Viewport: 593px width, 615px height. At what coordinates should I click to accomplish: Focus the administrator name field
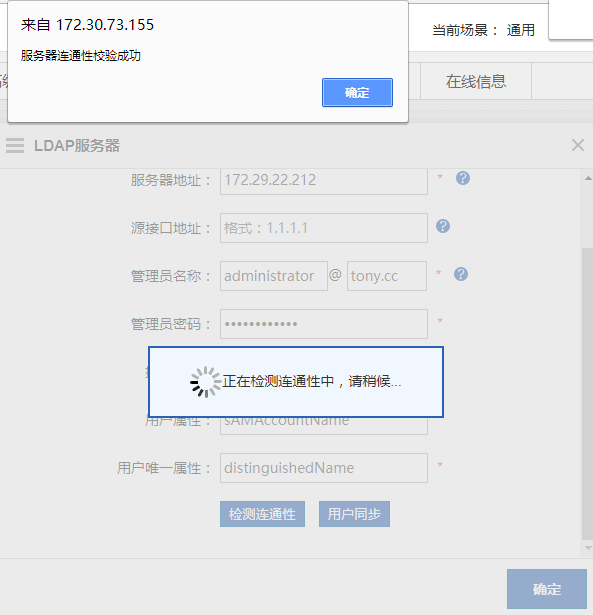(x=274, y=276)
